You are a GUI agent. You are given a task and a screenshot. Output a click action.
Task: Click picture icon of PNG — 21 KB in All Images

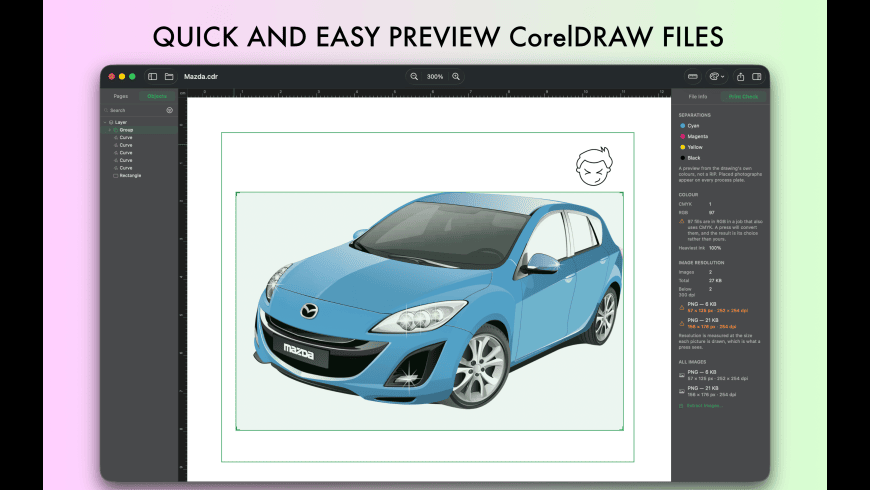click(x=682, y=391)
